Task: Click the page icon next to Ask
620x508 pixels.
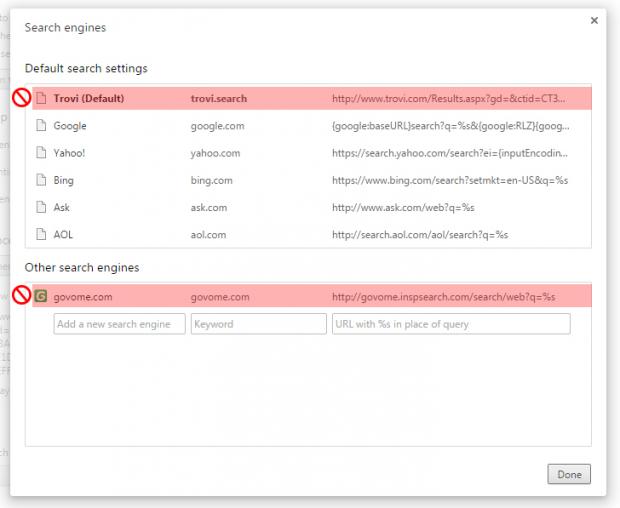Action: coord(41,207)
